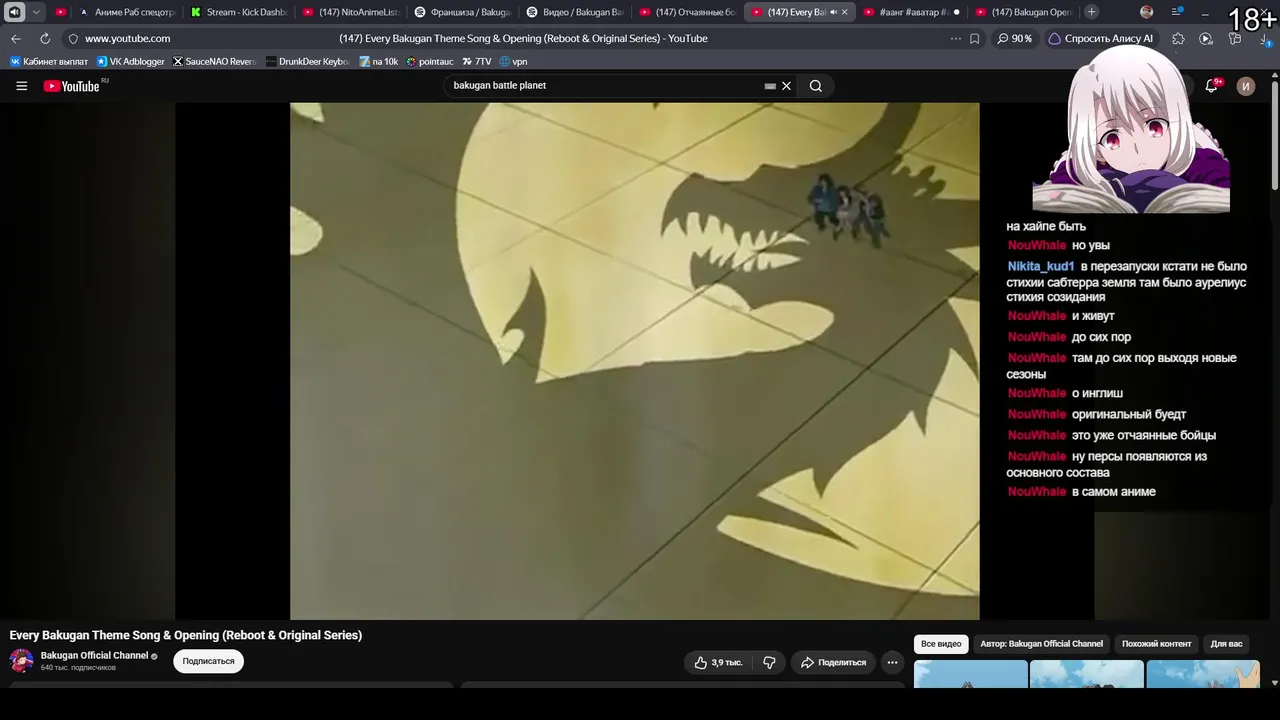This screenshot has width=1280, height=720.
Task: Go back to the previous page
Action: tap(16, 38)
